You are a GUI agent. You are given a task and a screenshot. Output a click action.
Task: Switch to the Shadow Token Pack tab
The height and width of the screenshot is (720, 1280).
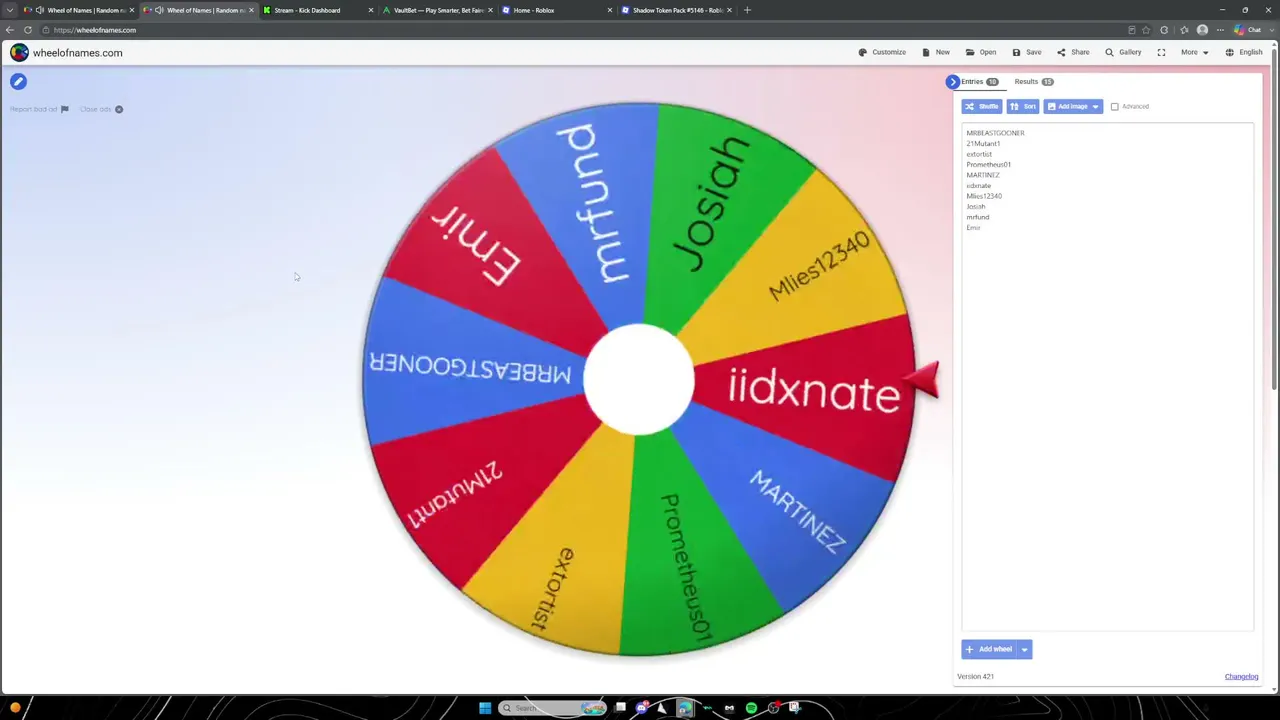(676, 10)
